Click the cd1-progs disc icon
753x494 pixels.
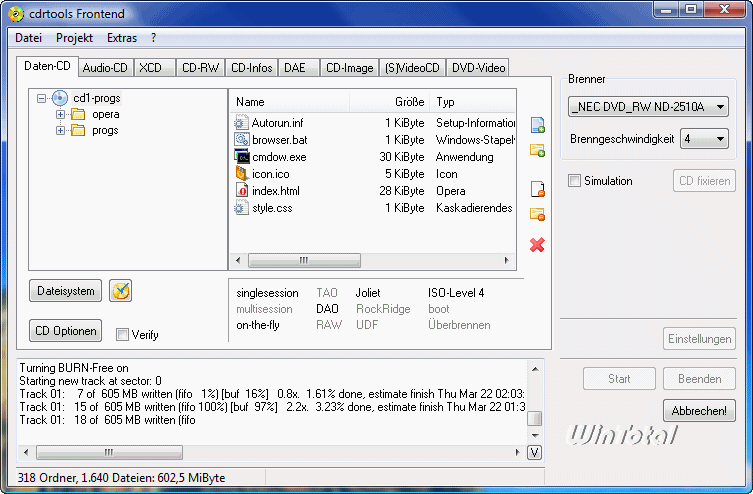point(60,98)
